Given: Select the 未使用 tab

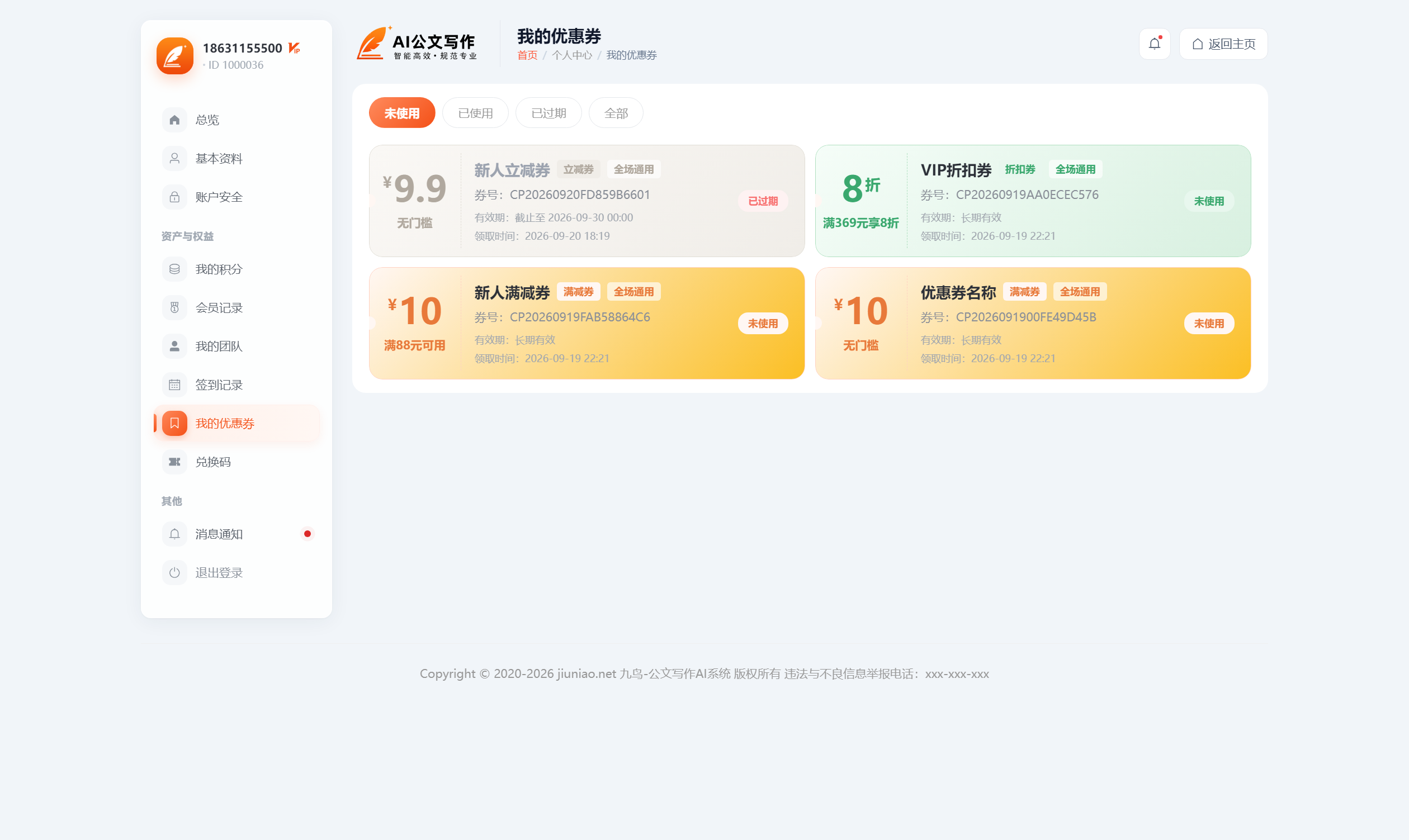Looking at the screenshot, I should (401, 113).
